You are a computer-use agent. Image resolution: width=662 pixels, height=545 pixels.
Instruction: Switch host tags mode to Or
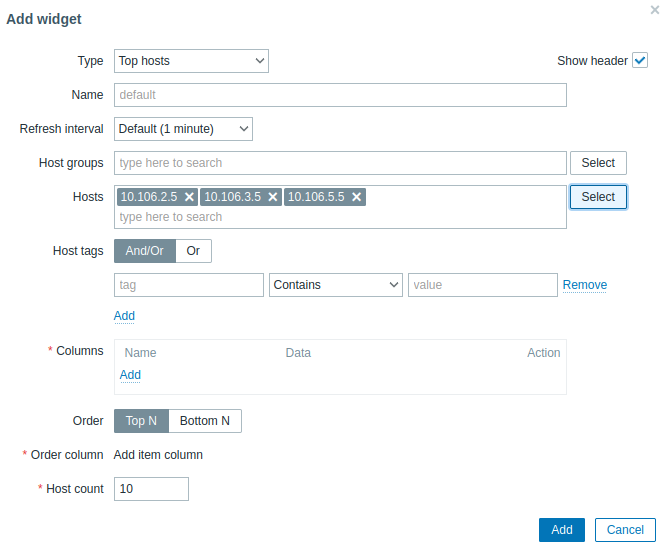(193, 251)
